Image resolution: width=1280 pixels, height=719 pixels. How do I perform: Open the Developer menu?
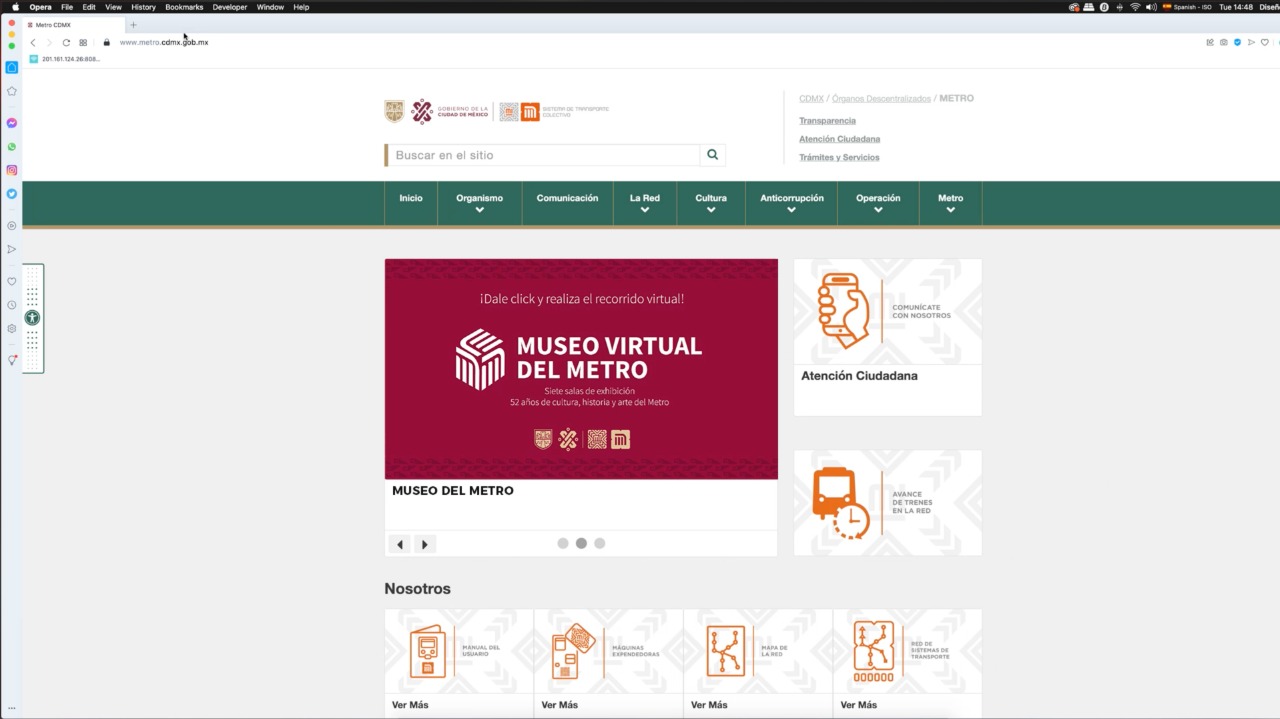(230, 7)
